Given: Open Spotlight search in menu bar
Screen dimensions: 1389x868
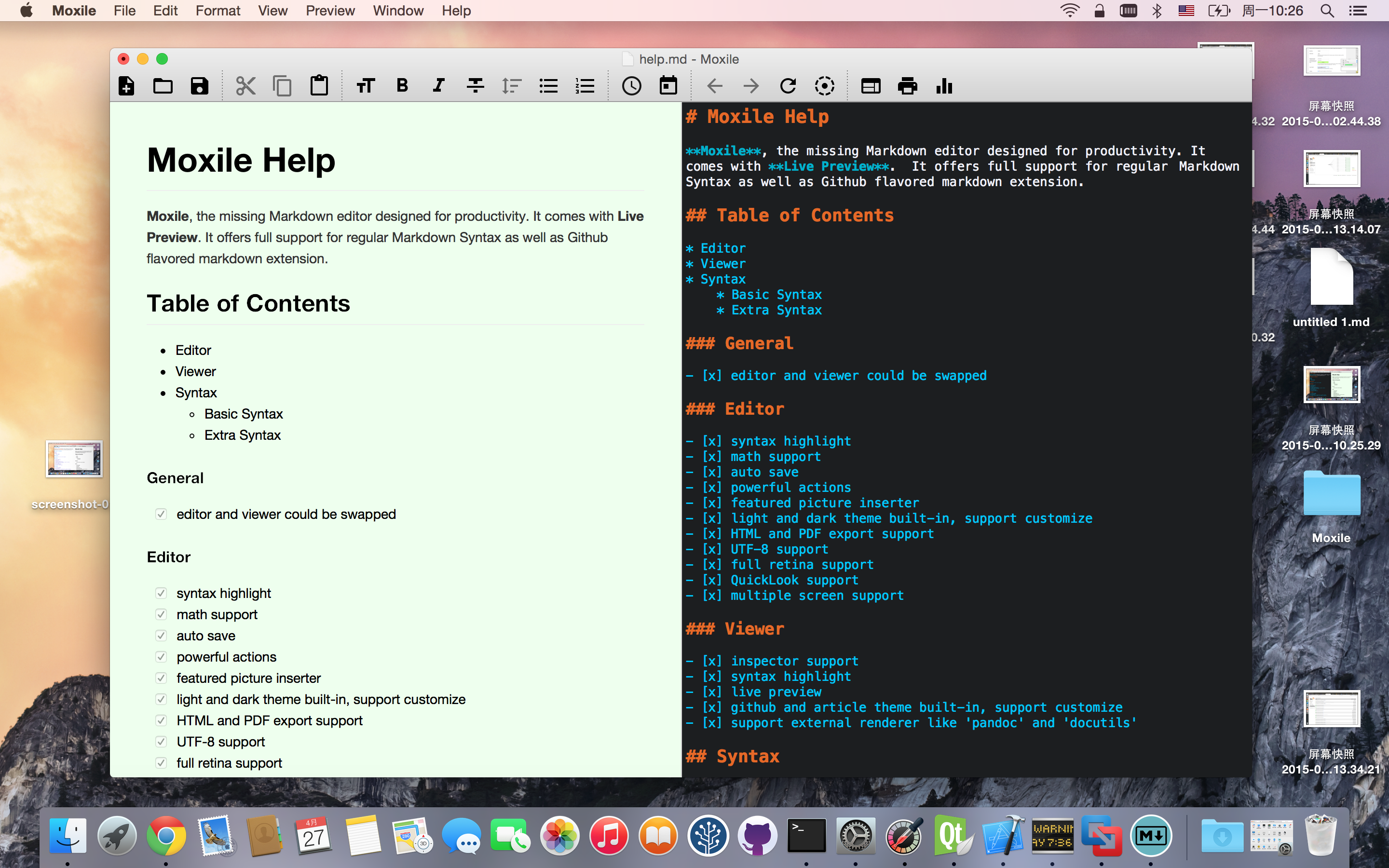Looking at the screenshot, I should [1327, 10].
